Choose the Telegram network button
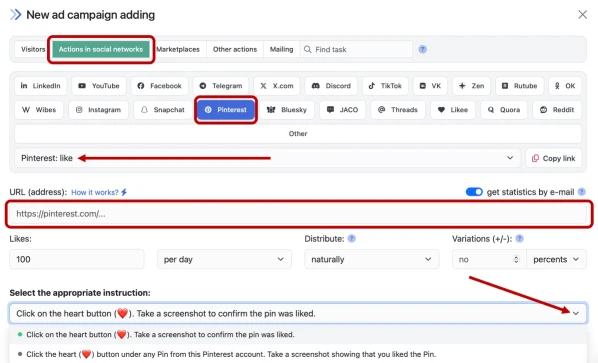Image resolution: width=598 pixels, height=363 pixels. 221,86
